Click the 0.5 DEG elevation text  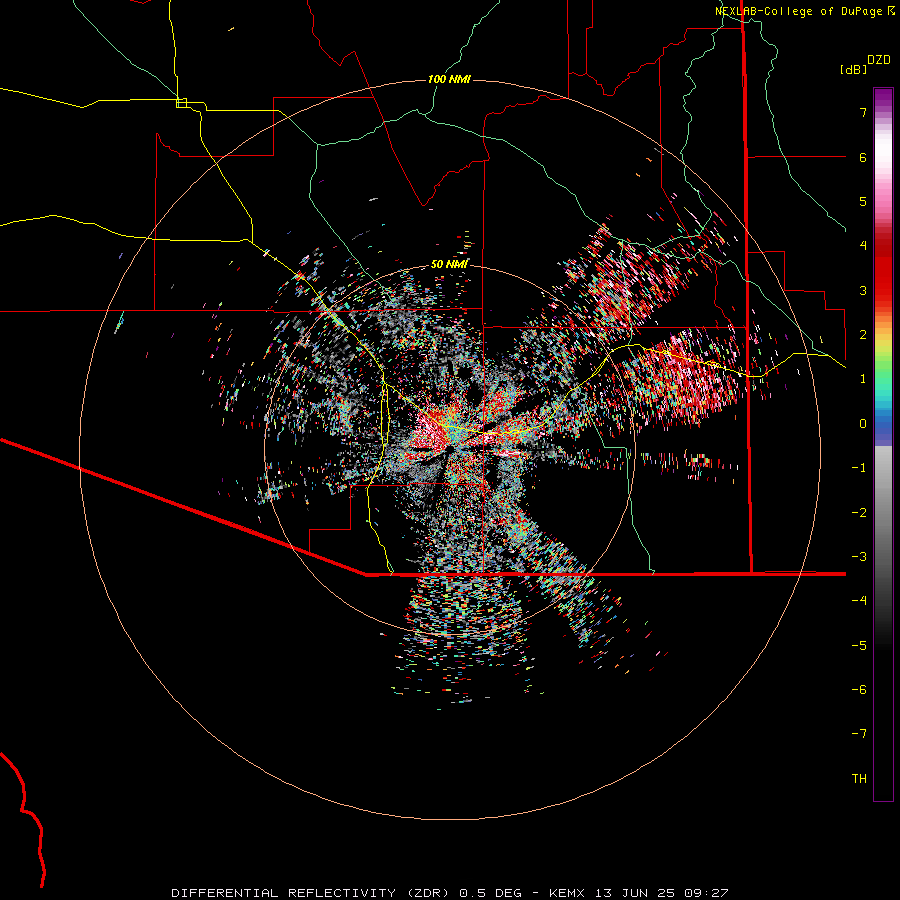(490, 893)
